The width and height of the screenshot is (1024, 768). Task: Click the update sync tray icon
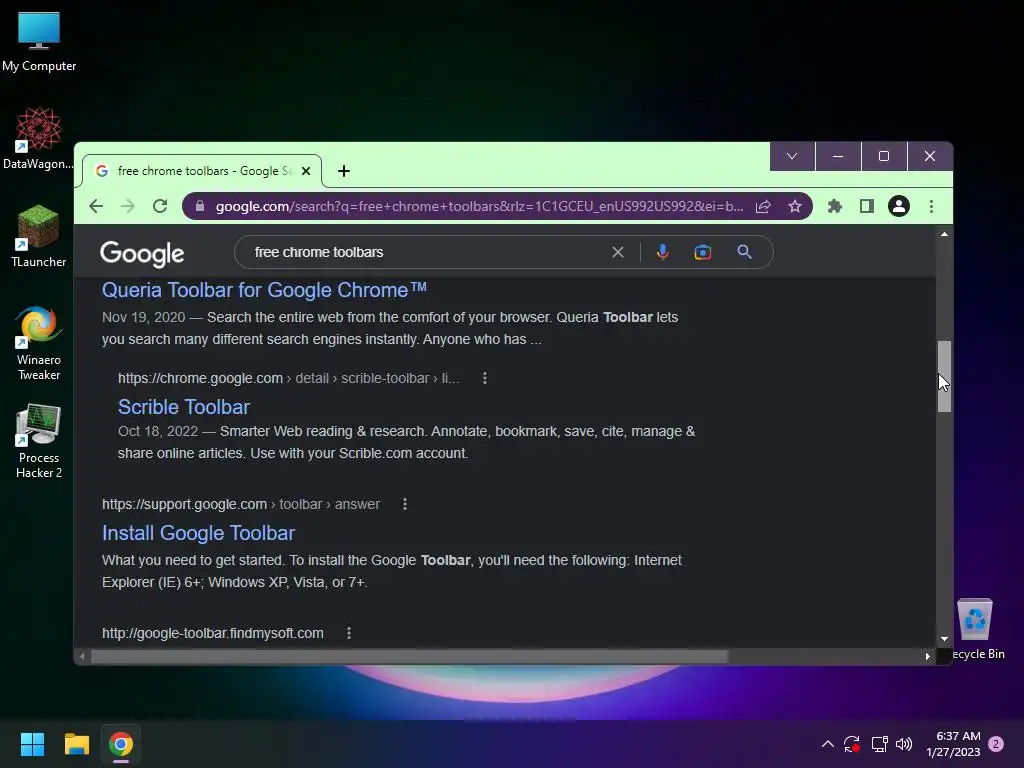click(852, 744)
